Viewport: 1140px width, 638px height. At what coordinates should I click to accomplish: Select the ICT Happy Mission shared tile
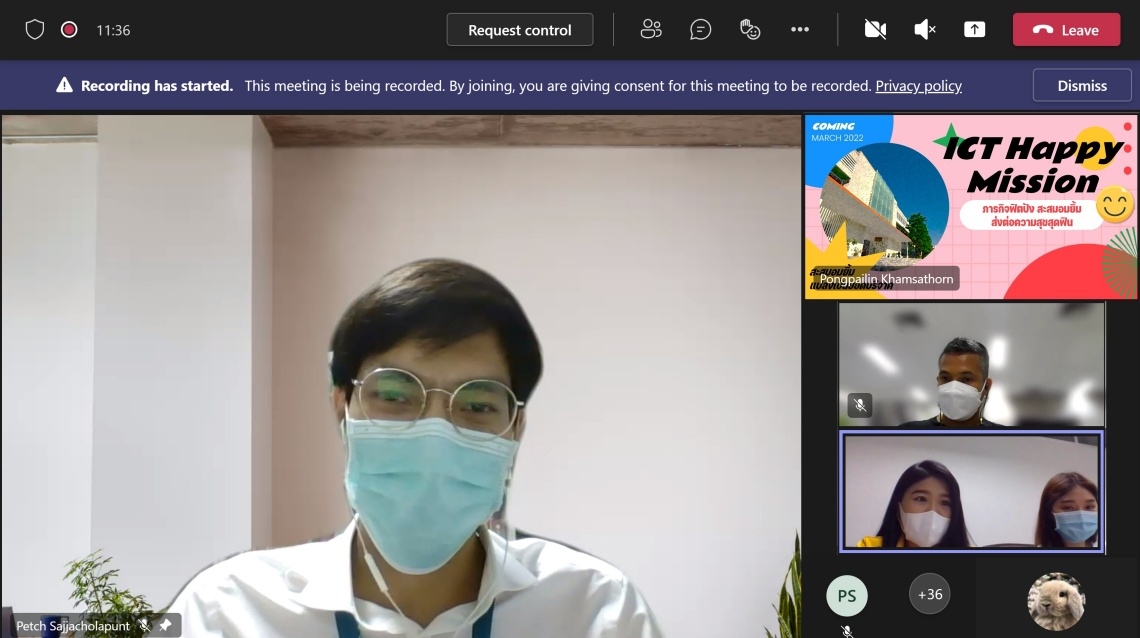970,206
